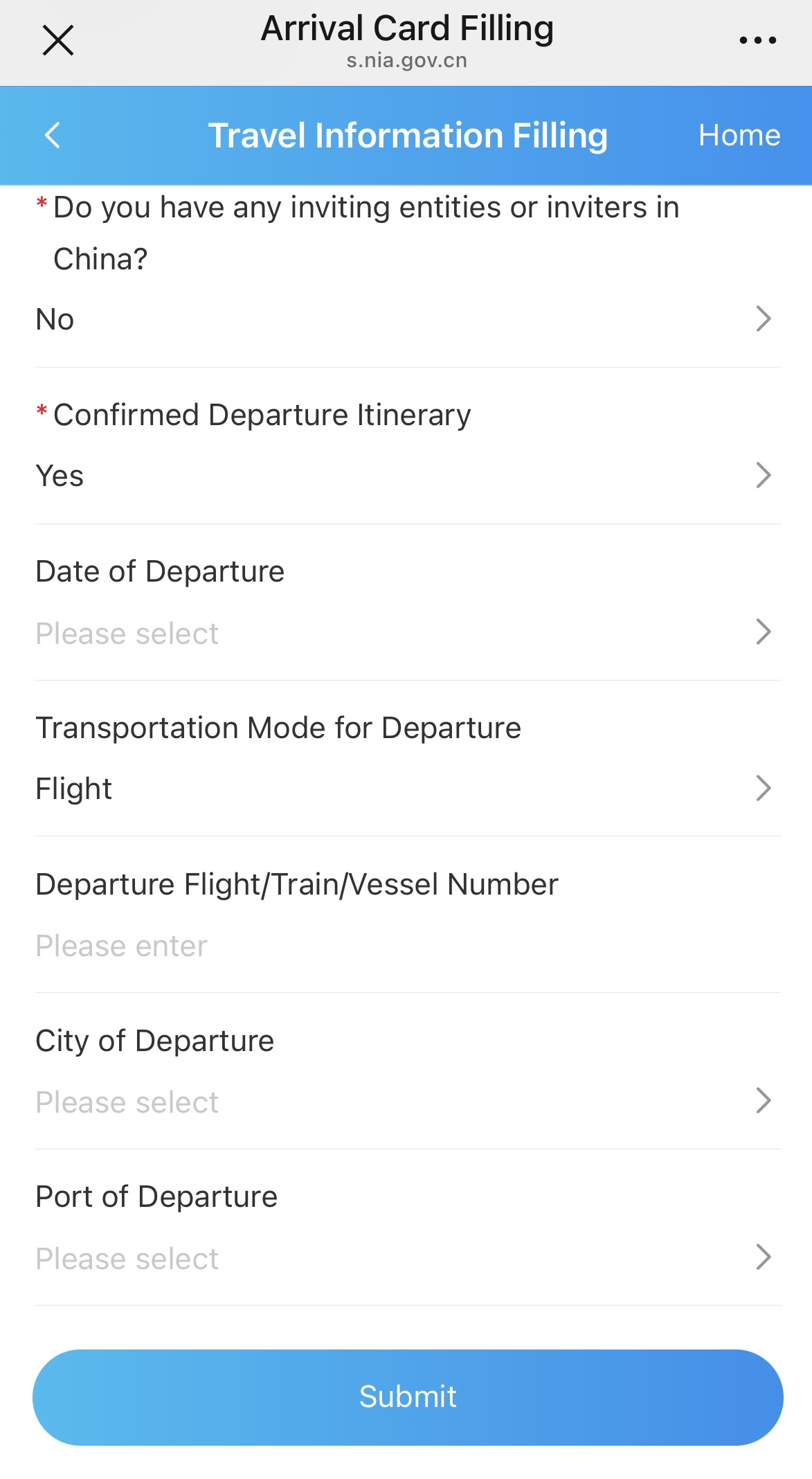Submit the travel information form
Viewport: 812px width, 1479px height.
408,1397
